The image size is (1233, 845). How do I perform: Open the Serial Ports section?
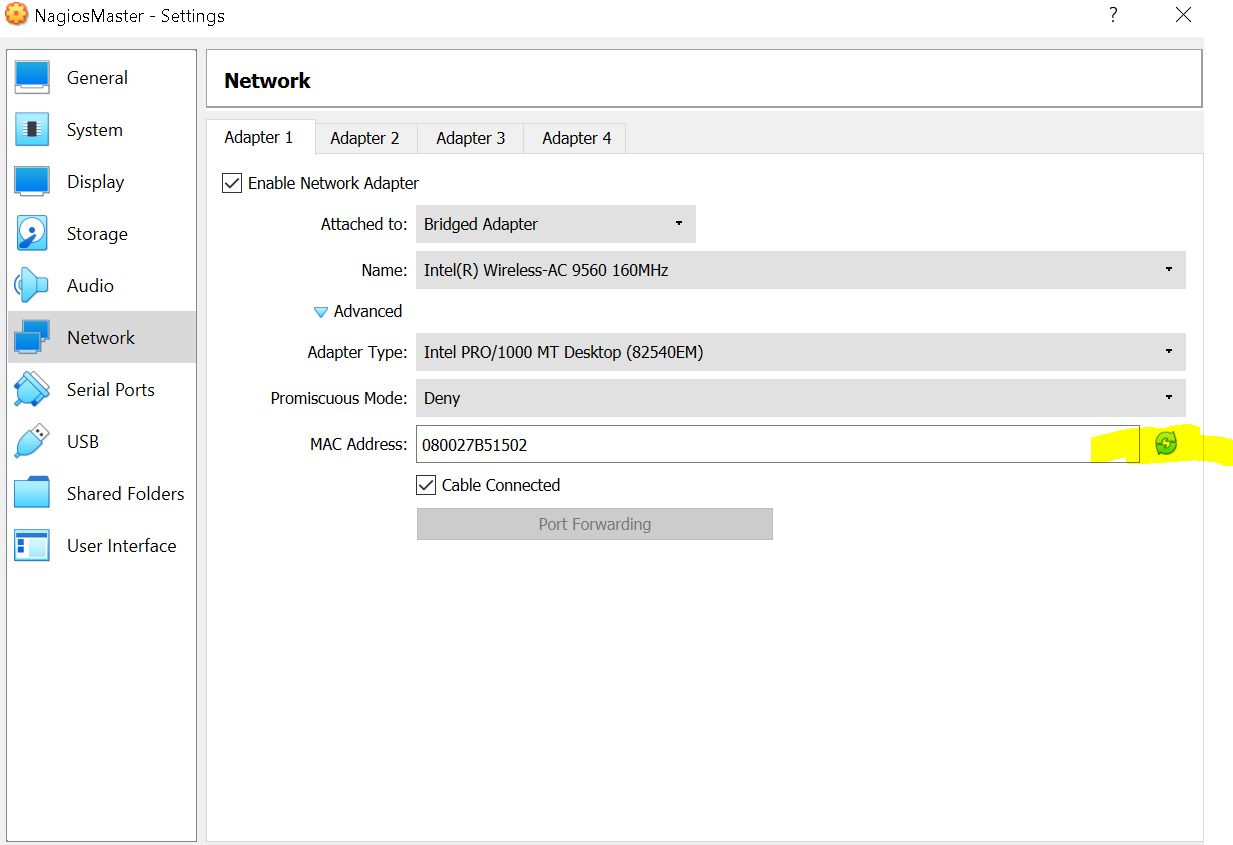coord(110,389)
